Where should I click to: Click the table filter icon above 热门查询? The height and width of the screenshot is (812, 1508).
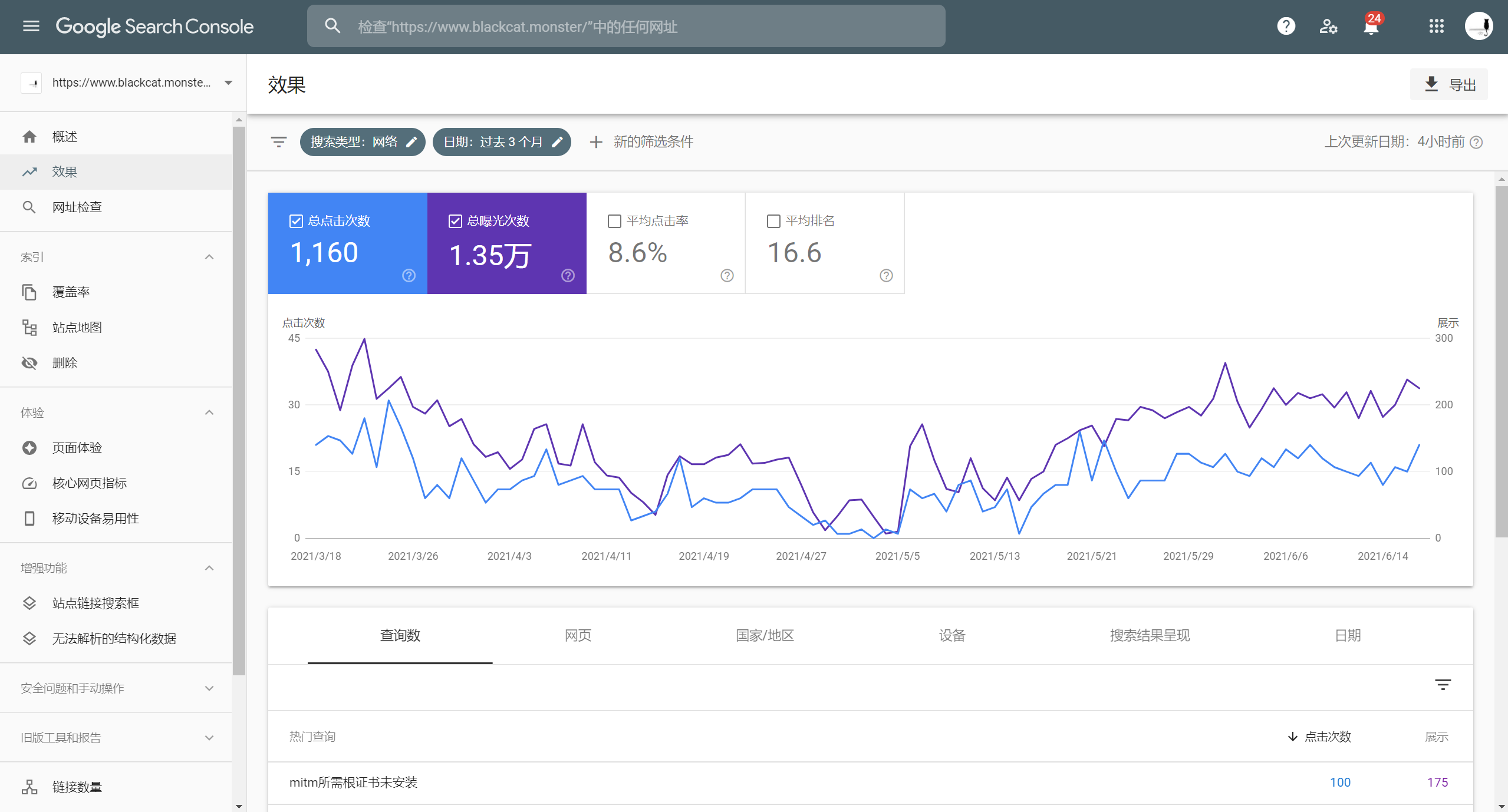[x=1442, y=685]
